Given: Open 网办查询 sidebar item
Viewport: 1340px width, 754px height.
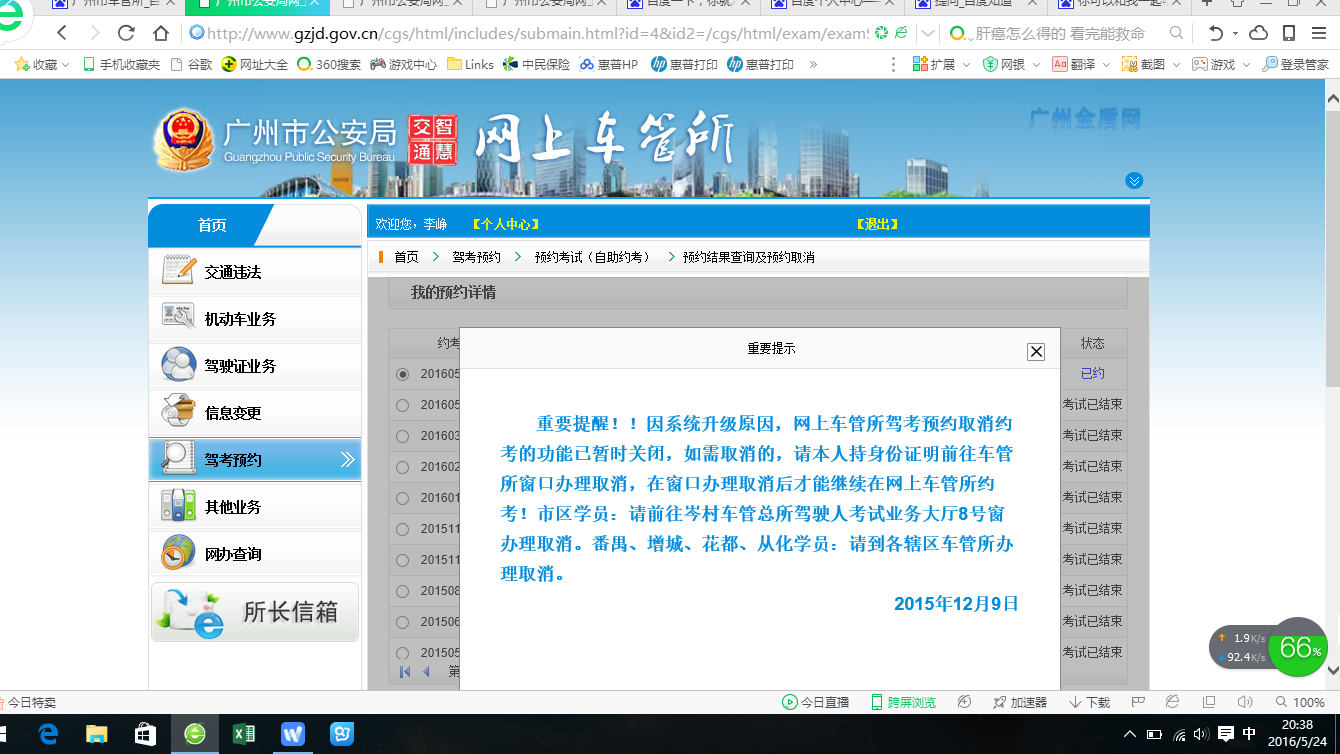Looking at the screenshot, I should (255, 554).
